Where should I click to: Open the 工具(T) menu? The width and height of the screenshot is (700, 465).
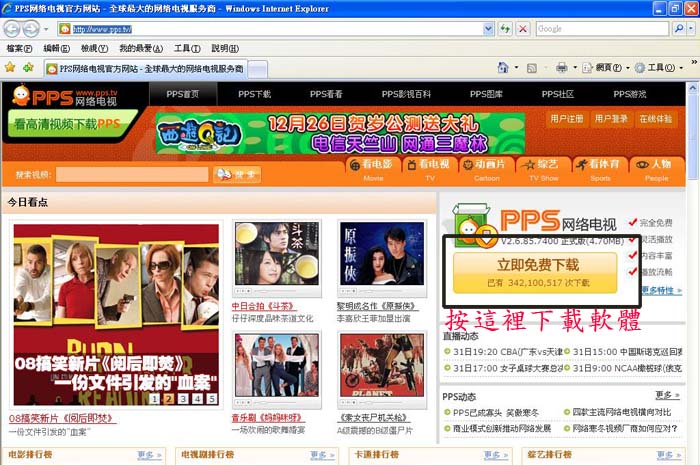coord(187,48)
